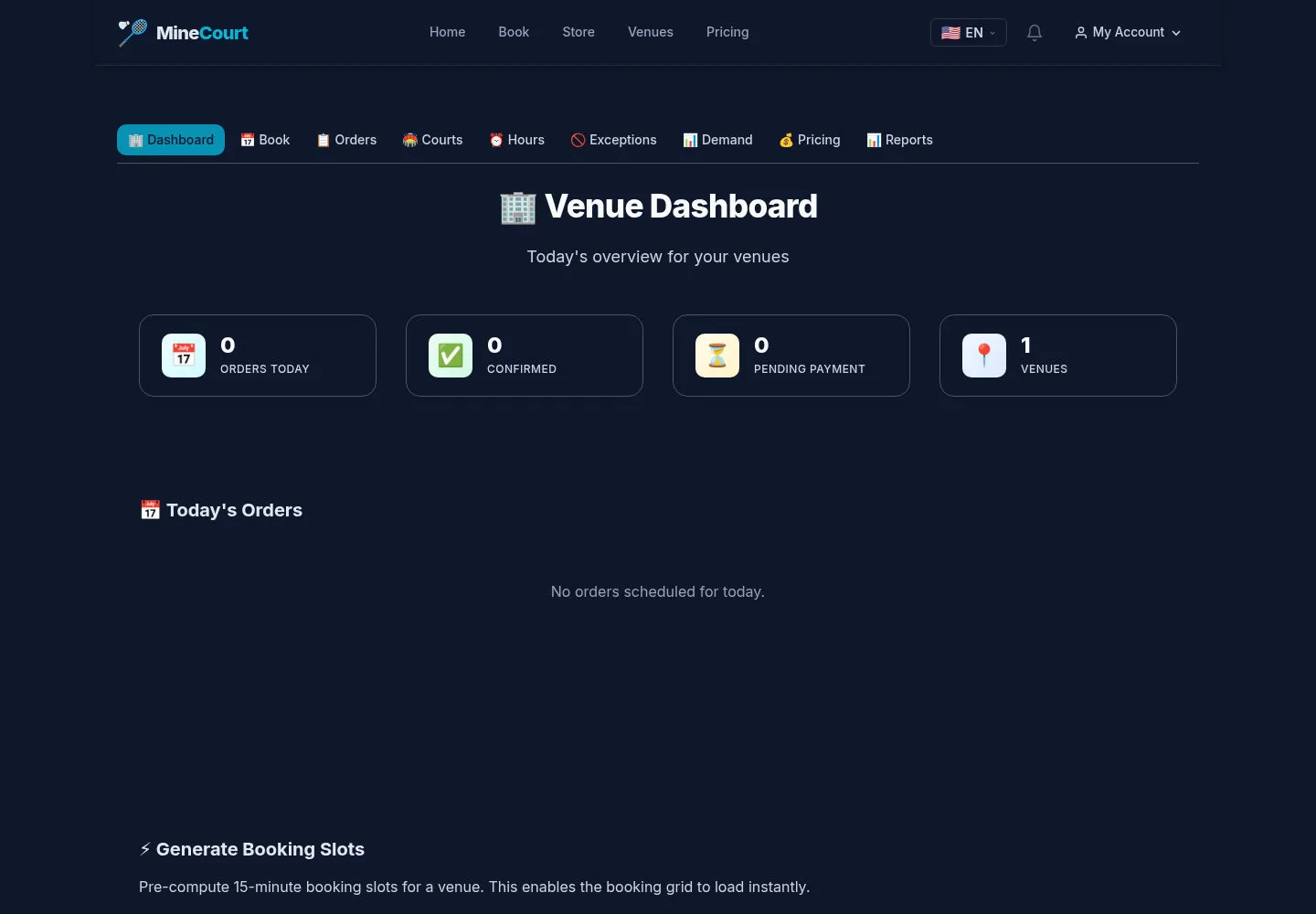Click the lightning icon beside Generate Booking Slots
The height and width of the screenshot is (914, 1316).
coord(145,849)
